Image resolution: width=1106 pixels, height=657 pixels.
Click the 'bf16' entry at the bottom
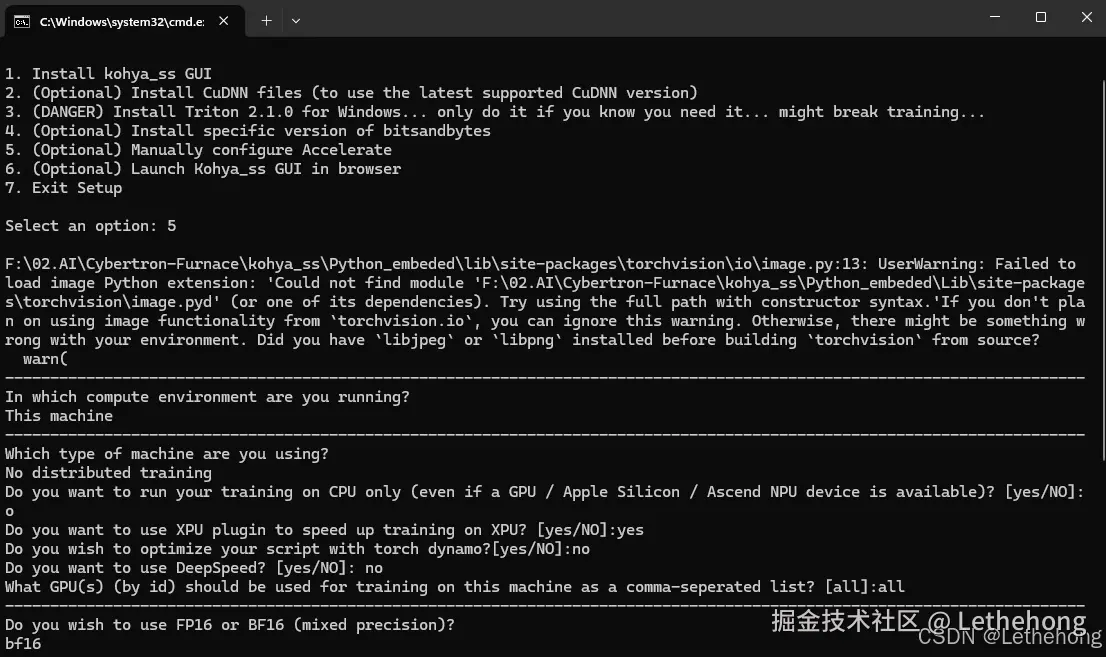click(x=23, y=644)
